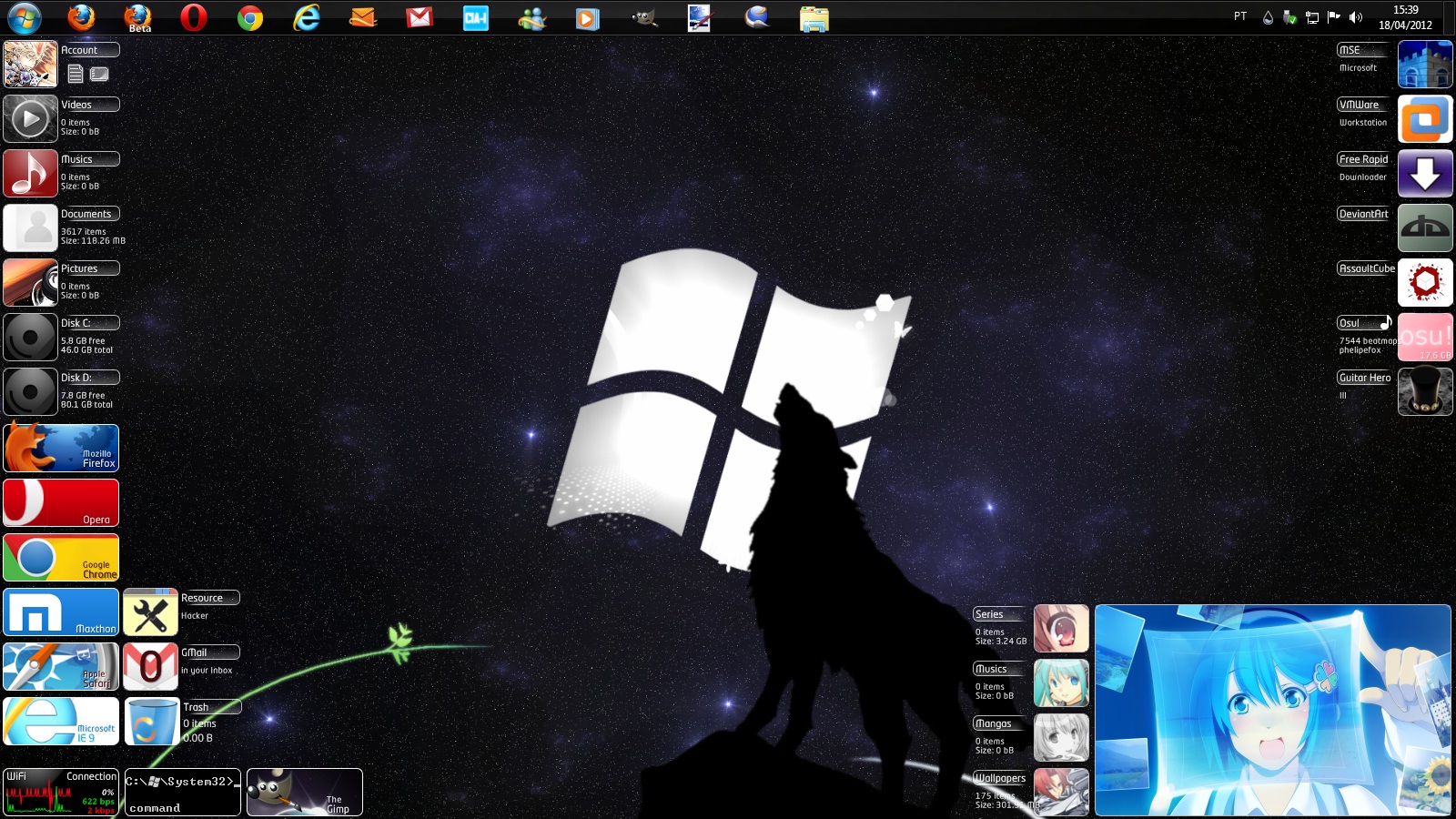This screenshot has height=819, width=1456.
Task: Open Internet Explorer from the taskbar
Action: (307, 17)
